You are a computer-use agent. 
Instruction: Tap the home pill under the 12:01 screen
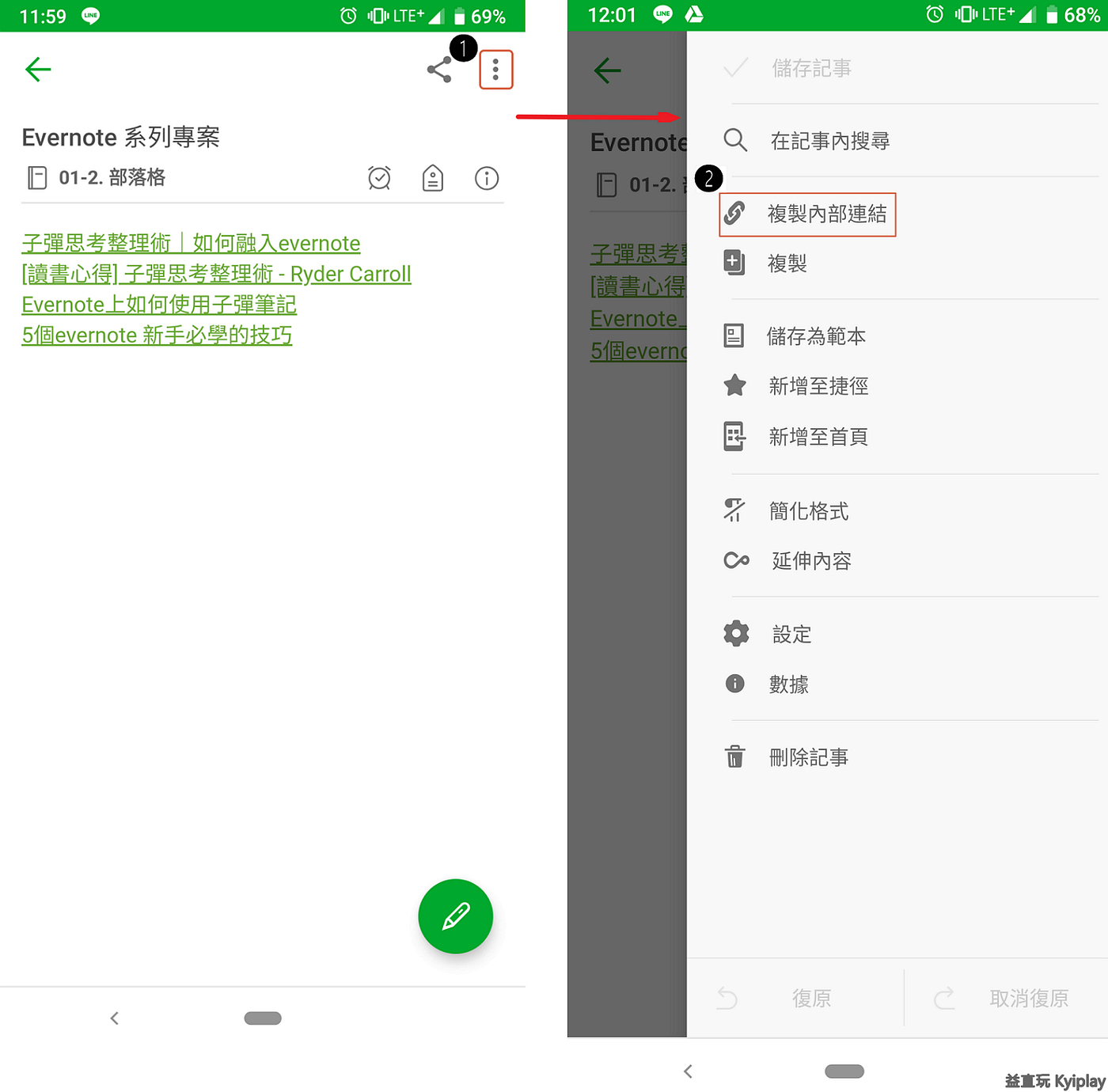point(844,1071)
